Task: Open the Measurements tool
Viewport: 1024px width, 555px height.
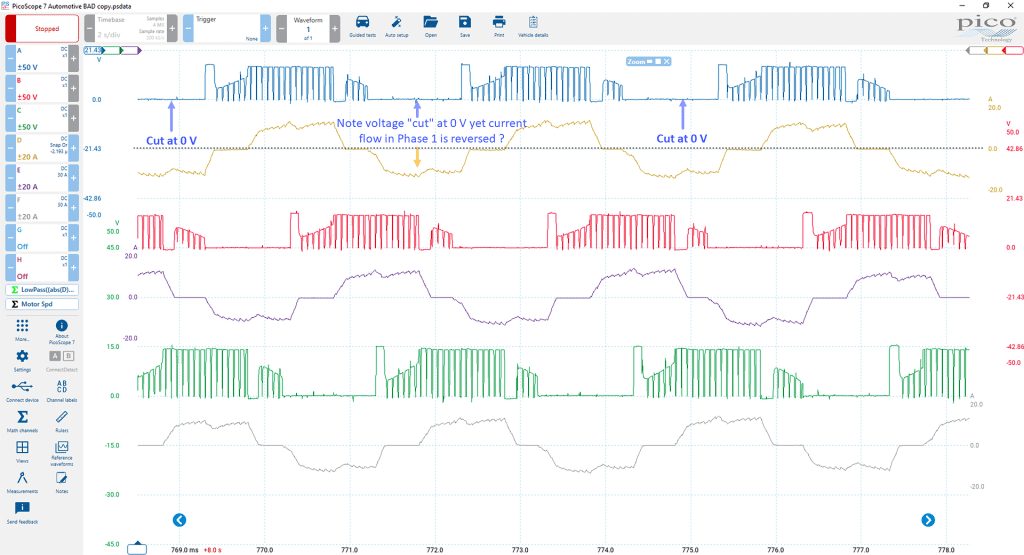Action: pos(22,483)
